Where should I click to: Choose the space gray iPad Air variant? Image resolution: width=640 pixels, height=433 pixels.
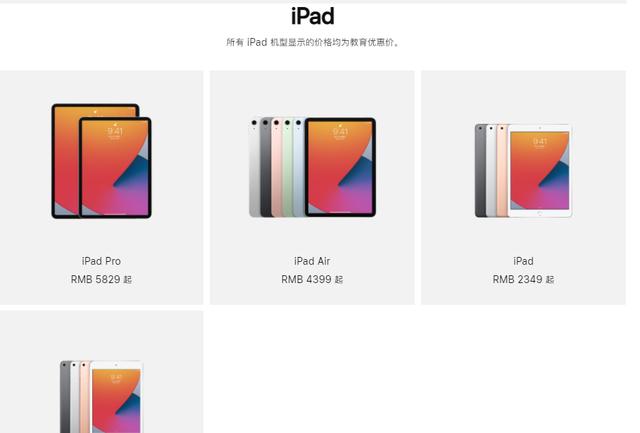click(x=266, y=167)
